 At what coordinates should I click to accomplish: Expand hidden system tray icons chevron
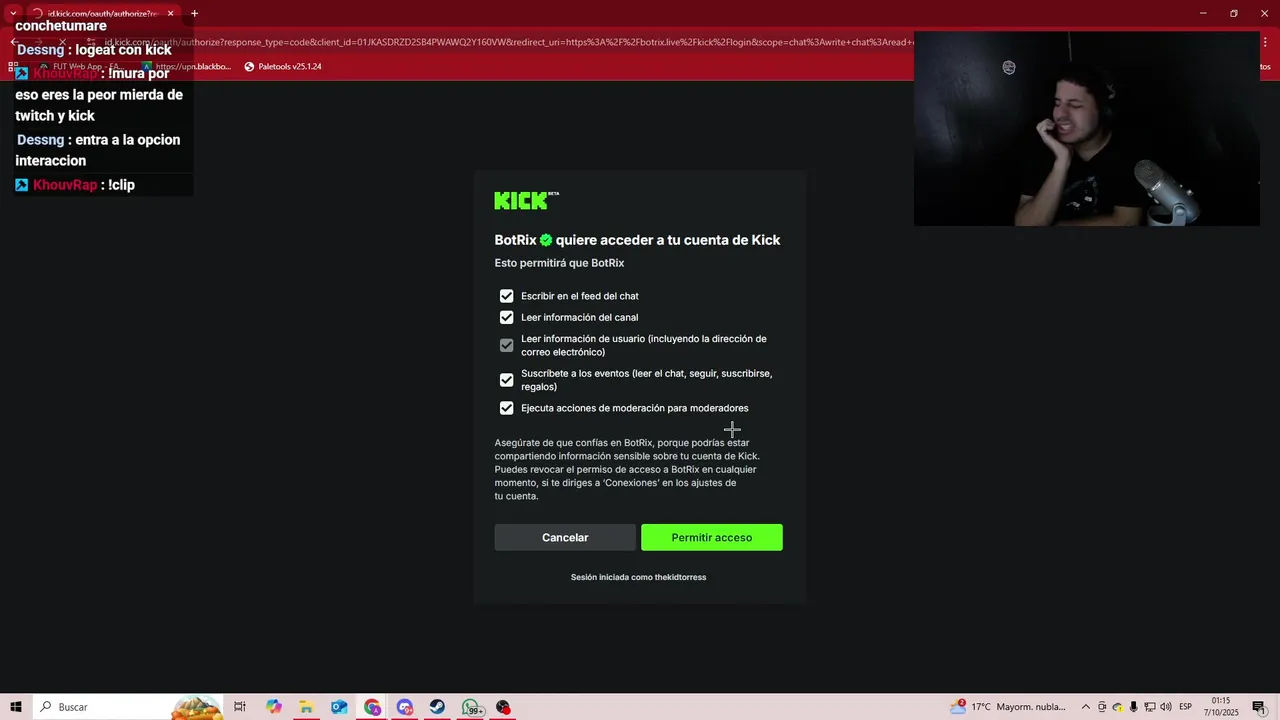pos(1086,707)
